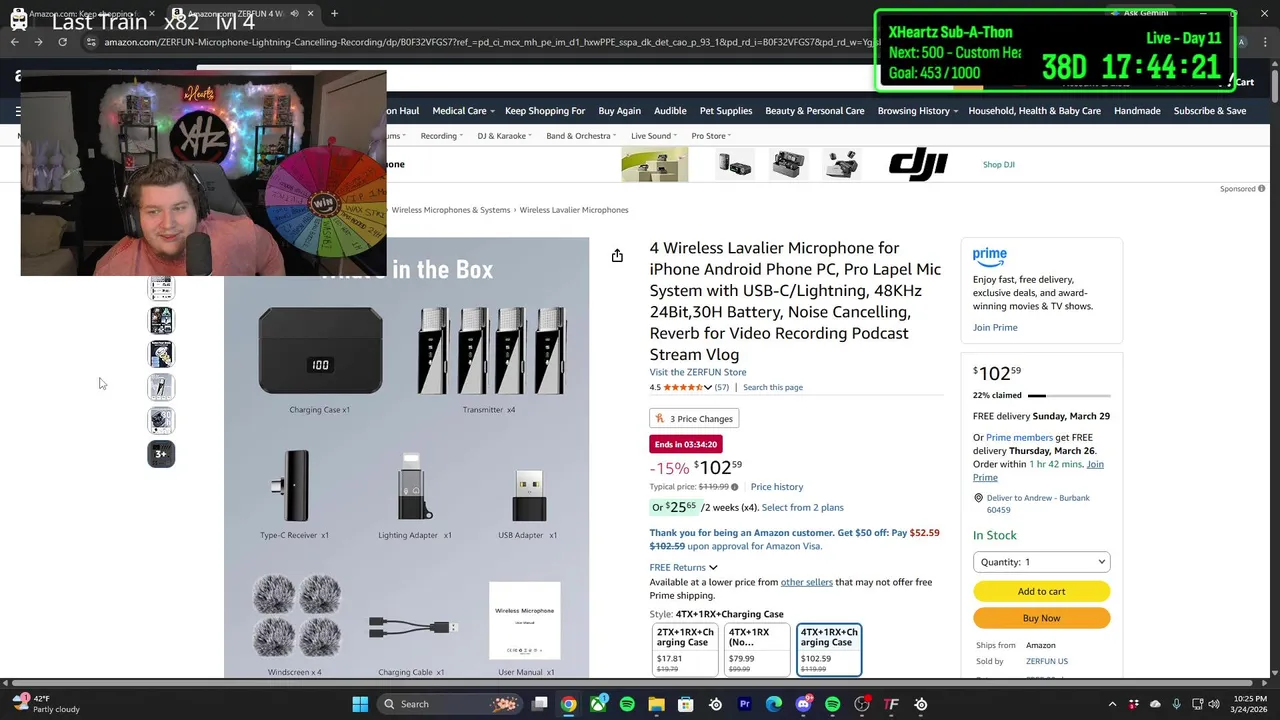Open the TF app in taskbar

pyautogui.click(x=891, y=704)
